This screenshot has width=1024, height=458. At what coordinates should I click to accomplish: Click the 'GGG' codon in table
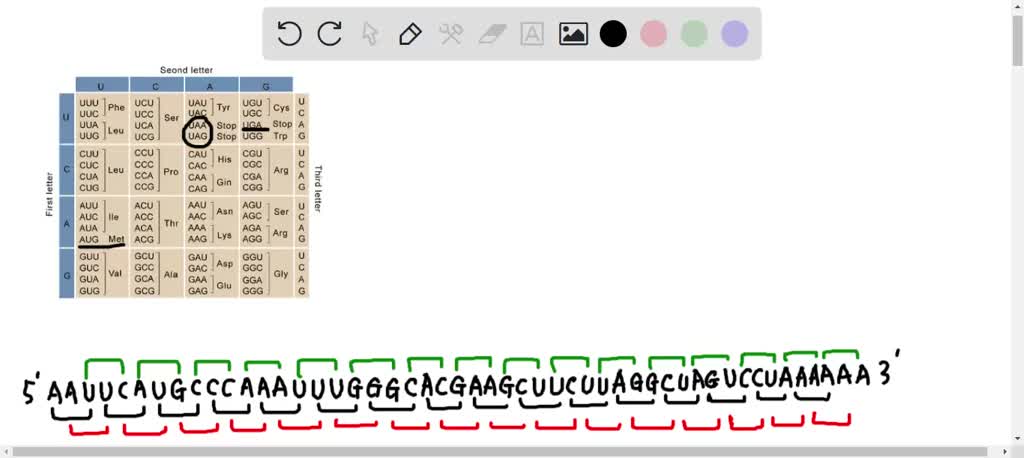[252, 291]
